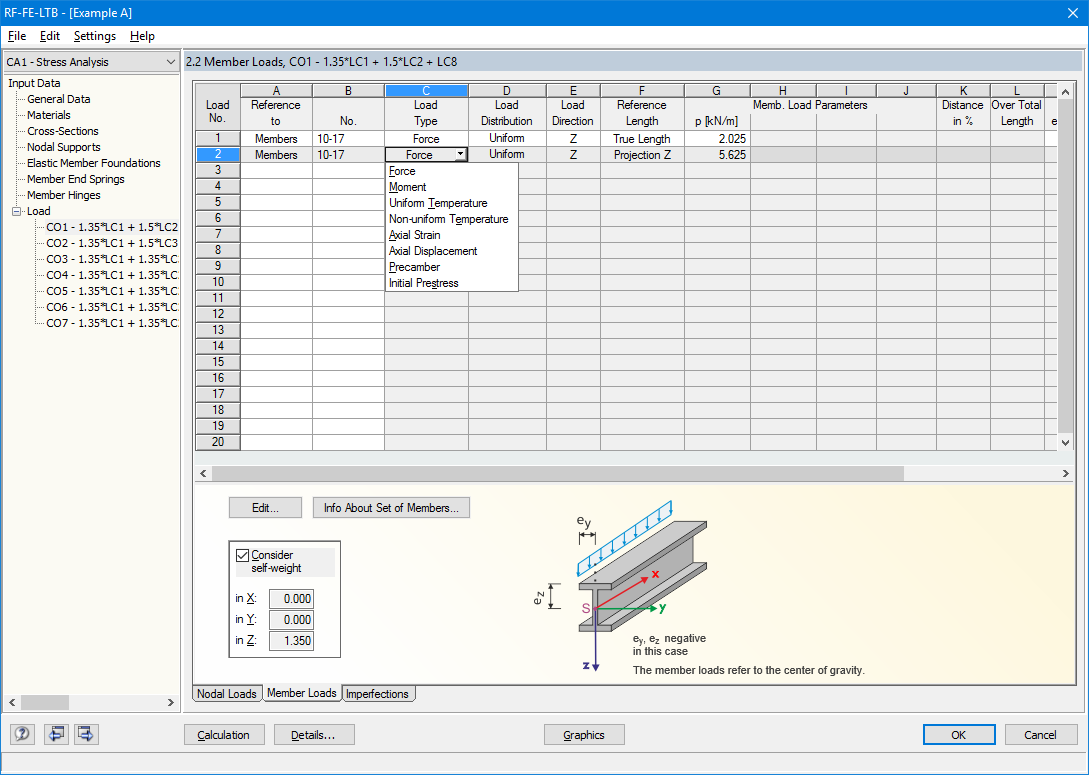1089x775 pixels.
Task: Select CO7 load combination in tree
Action: click(x=111, y=323)
